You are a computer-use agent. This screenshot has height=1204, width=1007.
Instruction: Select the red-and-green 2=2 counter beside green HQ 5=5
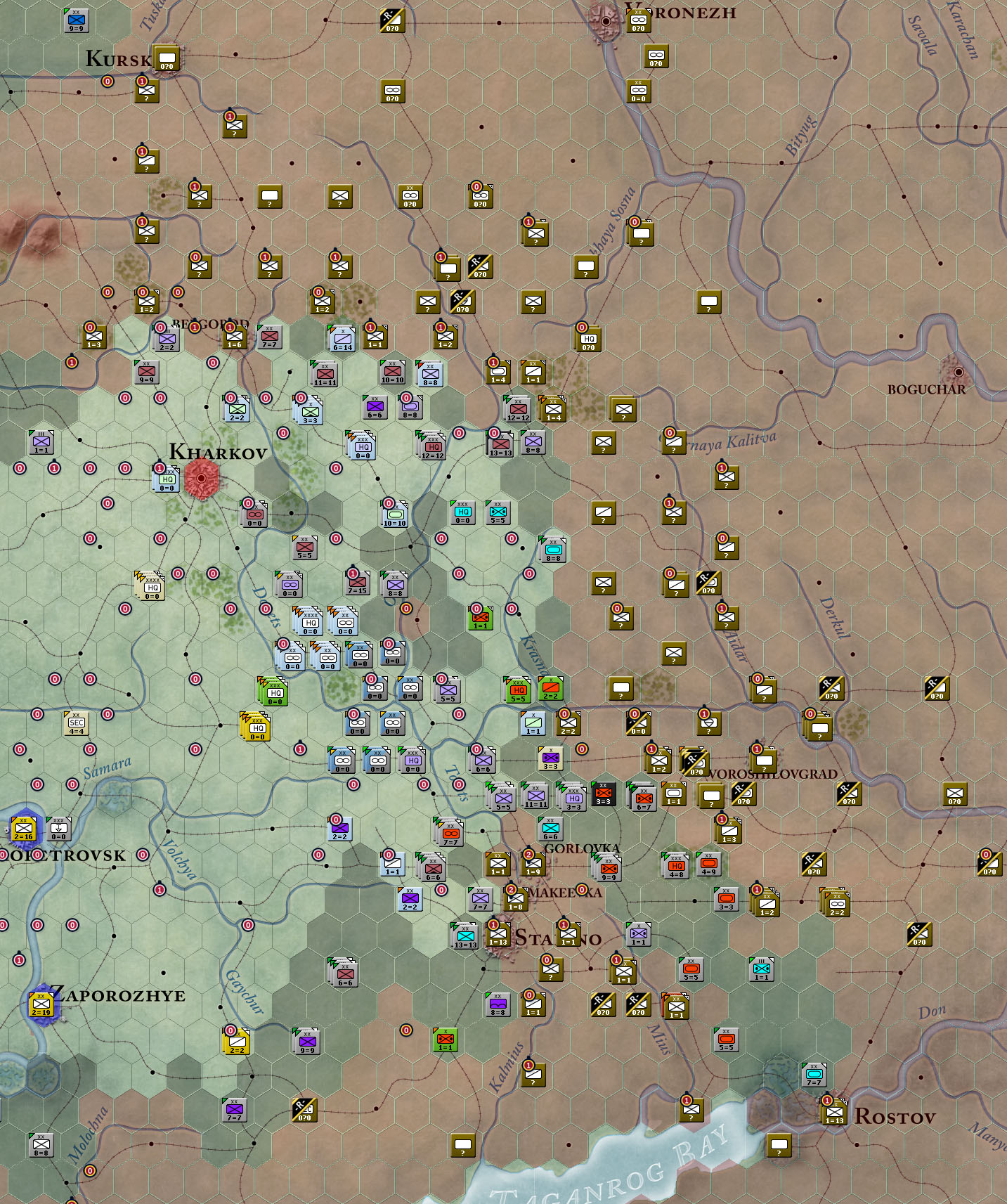tap(551, 689)
